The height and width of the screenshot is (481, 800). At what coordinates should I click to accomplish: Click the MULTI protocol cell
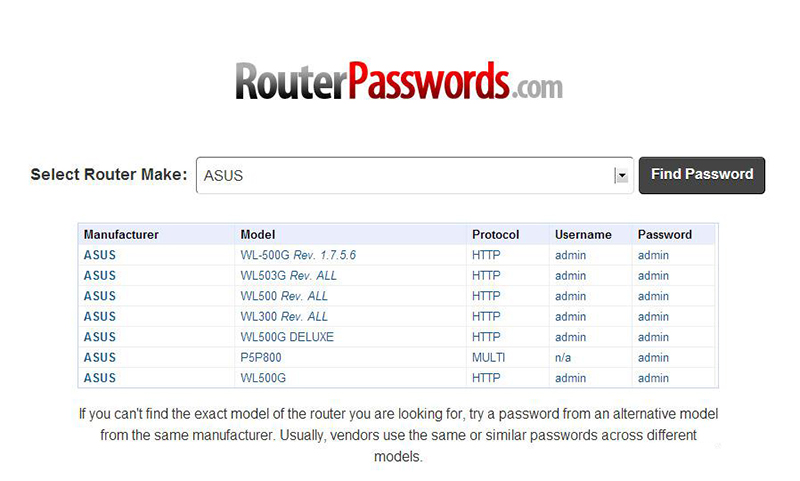[489, 358]
